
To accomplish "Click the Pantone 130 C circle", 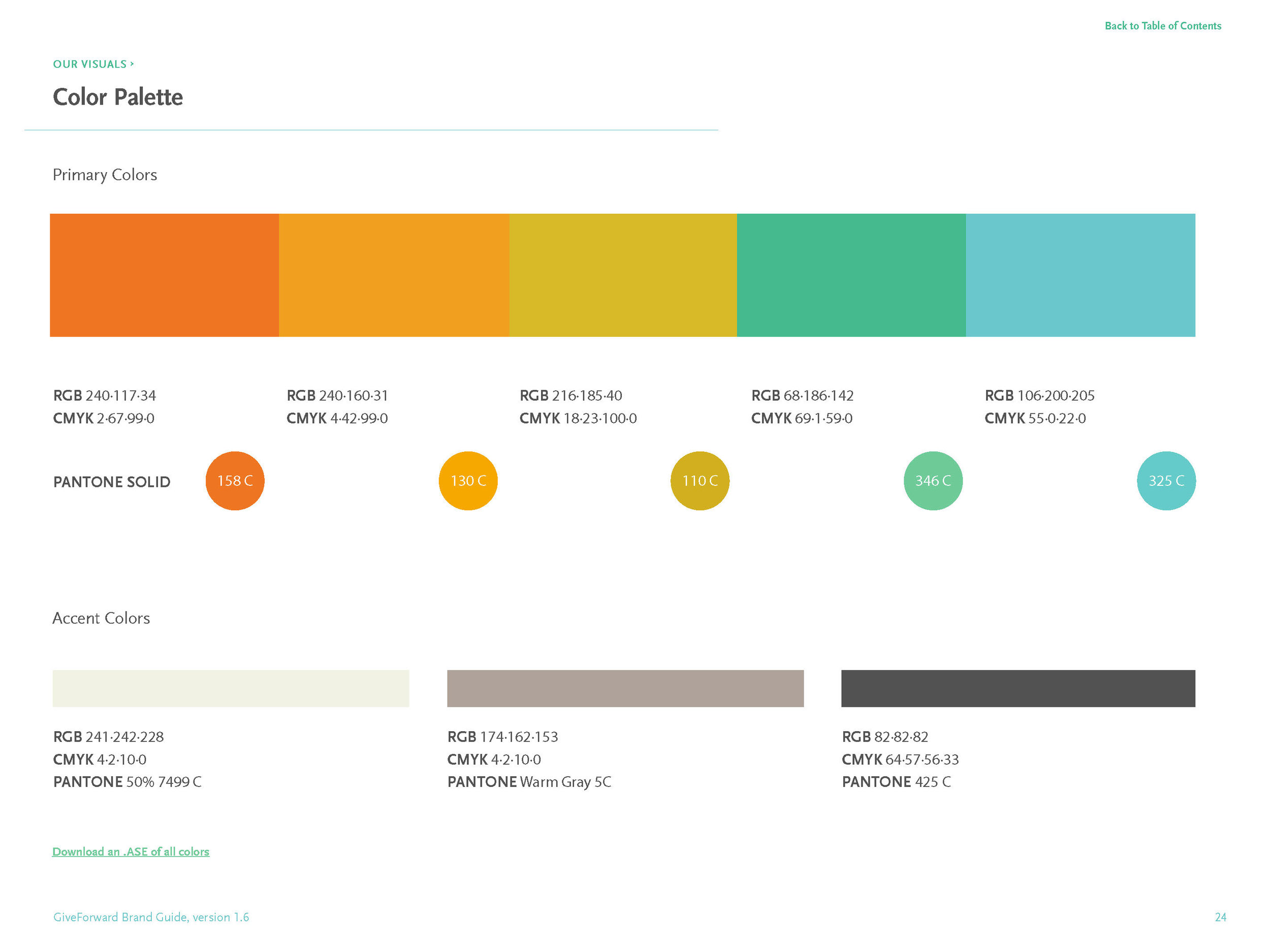I will 468,481.
